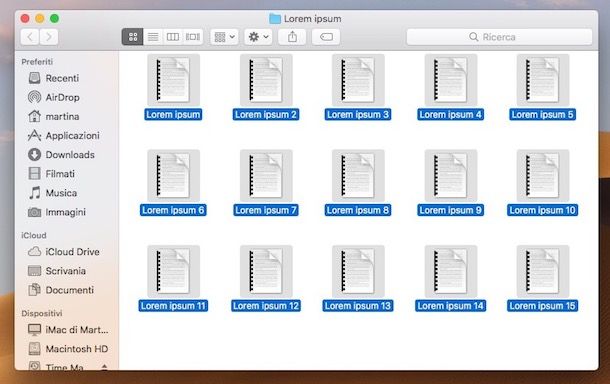Switch to list view

153,37
